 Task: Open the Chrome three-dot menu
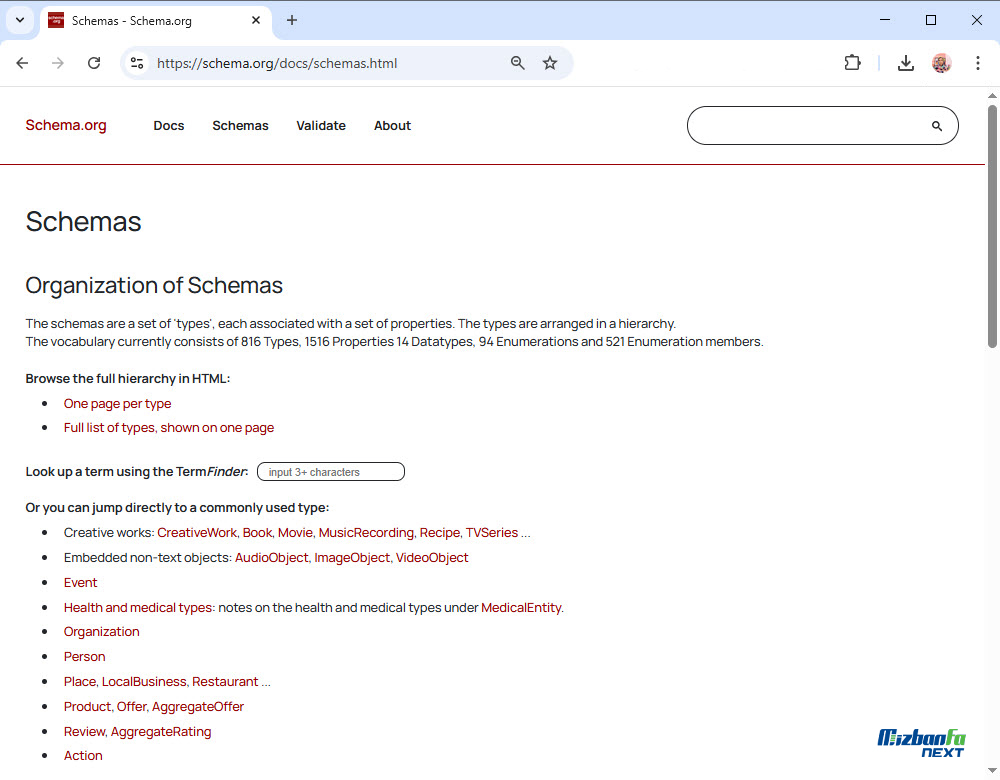point(978,63)
